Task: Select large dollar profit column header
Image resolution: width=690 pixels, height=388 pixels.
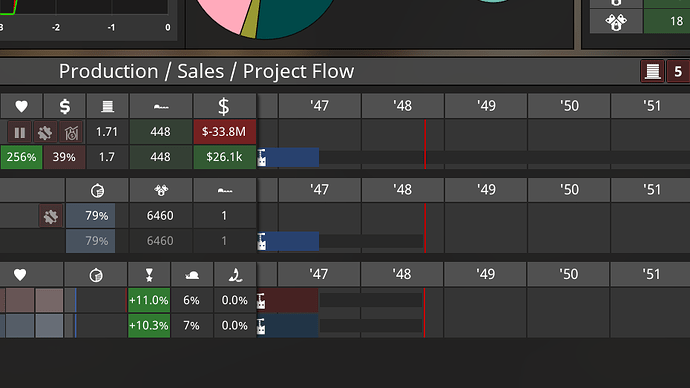Action: [224, 106]
